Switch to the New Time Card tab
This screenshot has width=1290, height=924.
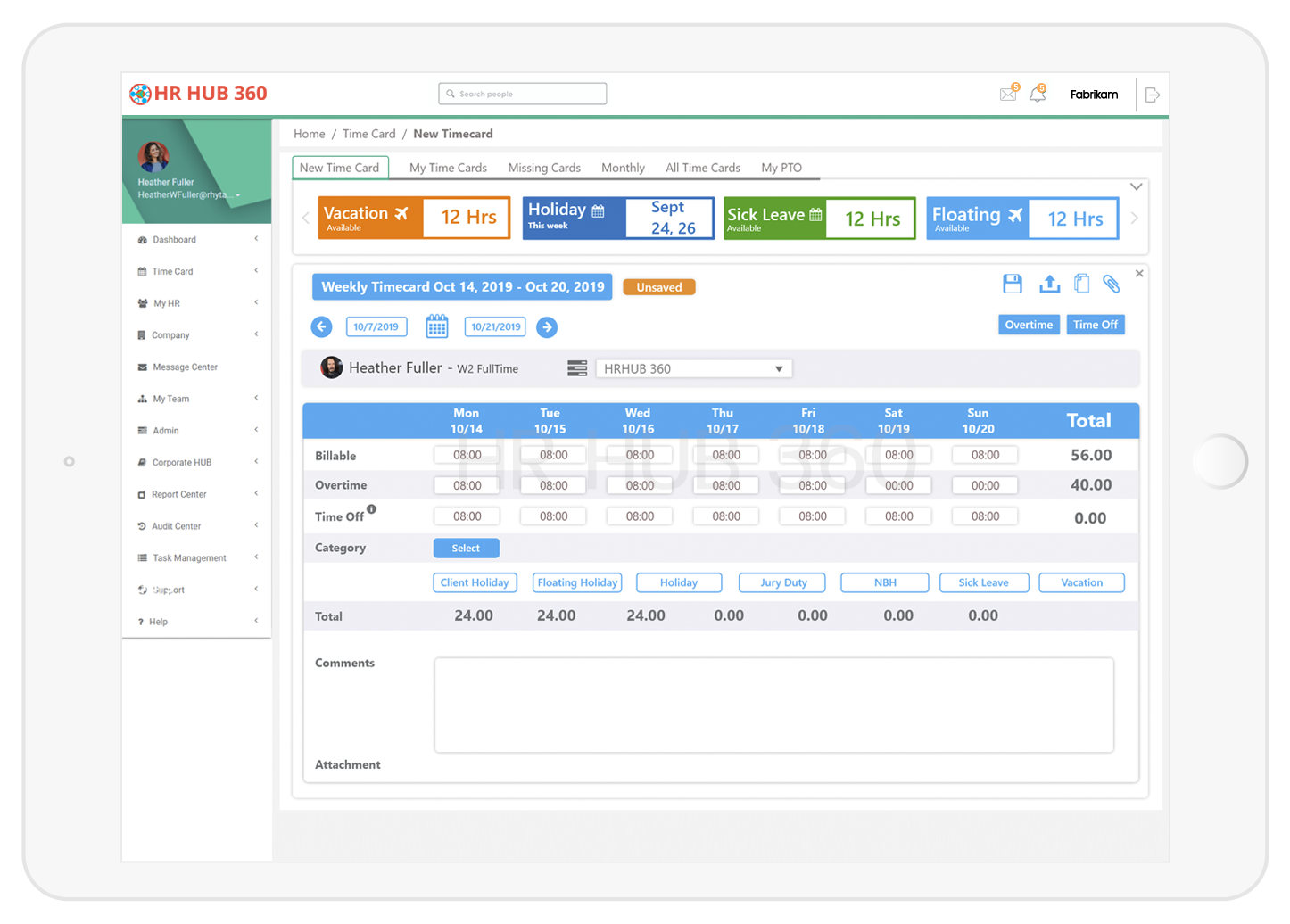click(x=340, y=168)
